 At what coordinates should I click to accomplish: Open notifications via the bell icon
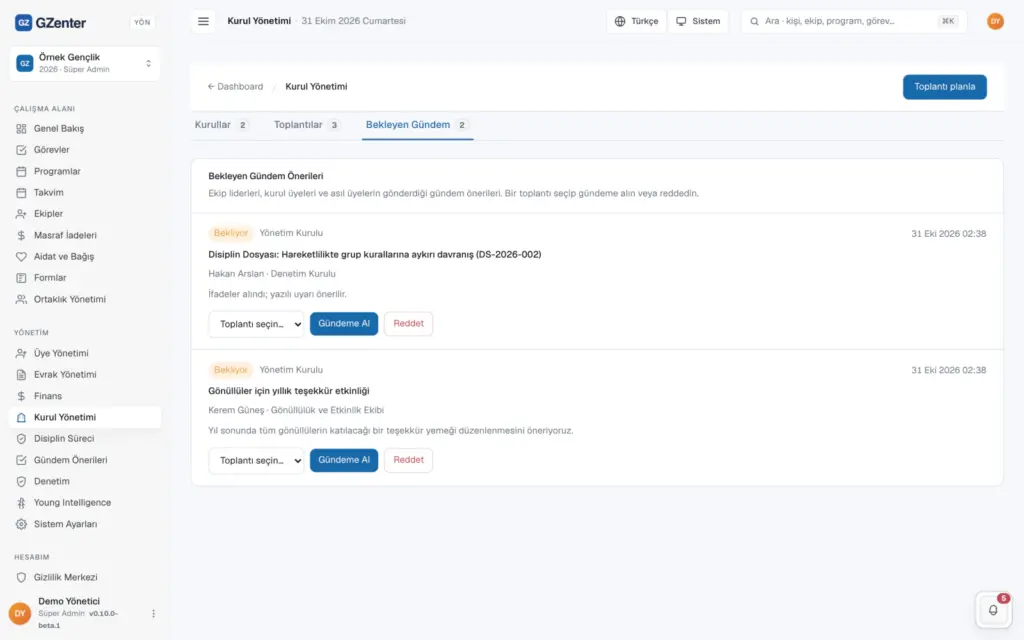pos(993,609)
